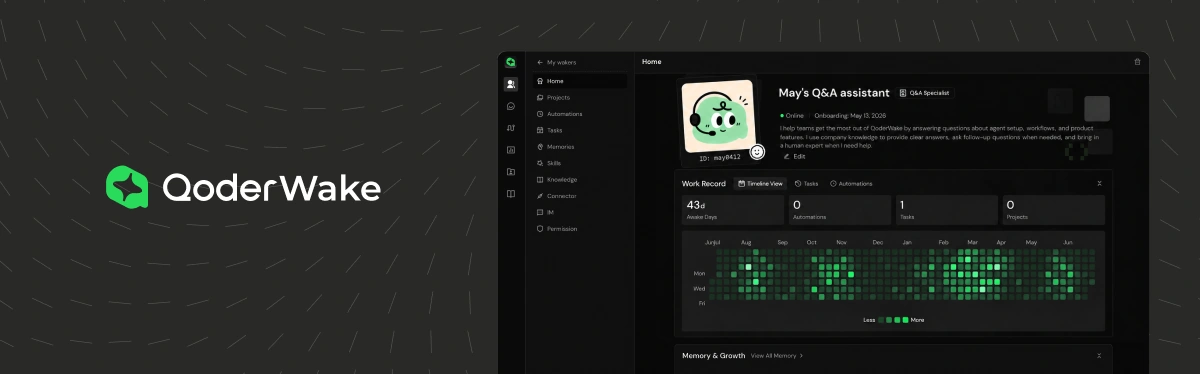1200x374 pixels.
Task: Open IM in the side navigation
Action: [580, 212]
